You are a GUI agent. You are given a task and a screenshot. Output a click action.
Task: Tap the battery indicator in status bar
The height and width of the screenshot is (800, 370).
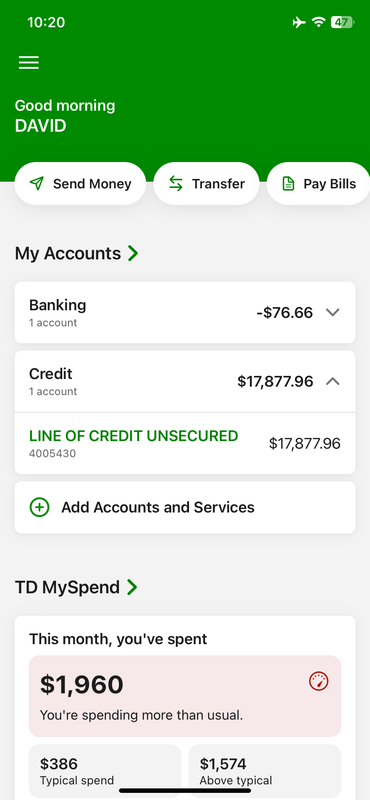(x=342, y=22)
